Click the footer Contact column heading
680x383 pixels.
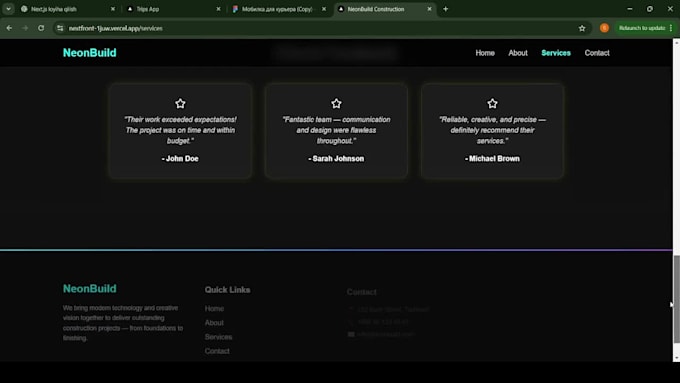pyautogui.click(x=362, y=292)
